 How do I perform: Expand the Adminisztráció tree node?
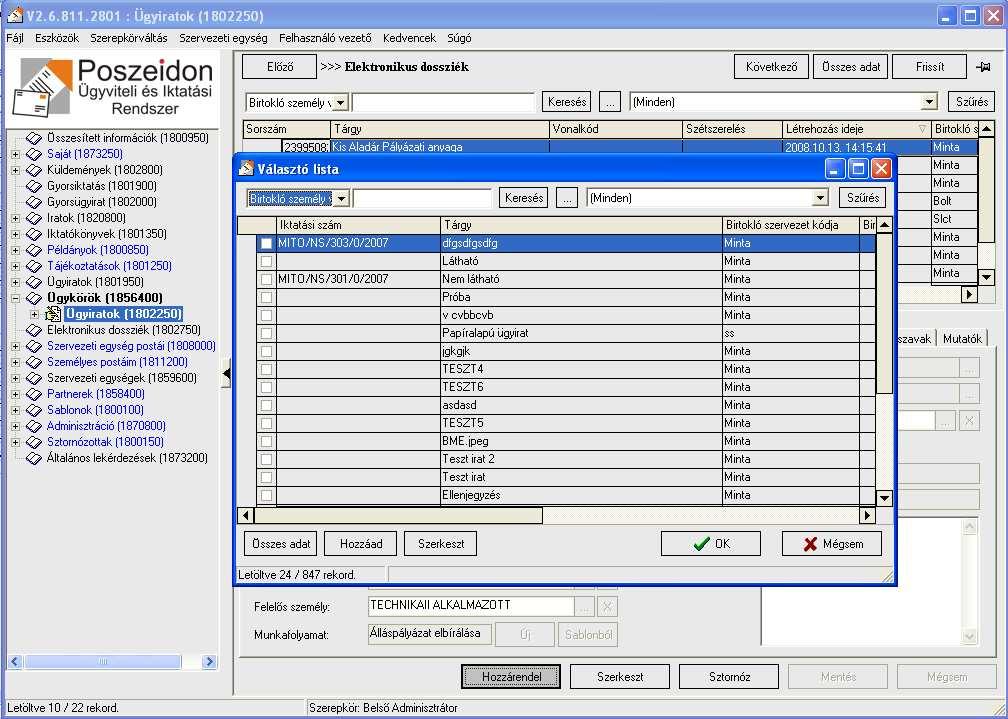click(x=15, y=426)
